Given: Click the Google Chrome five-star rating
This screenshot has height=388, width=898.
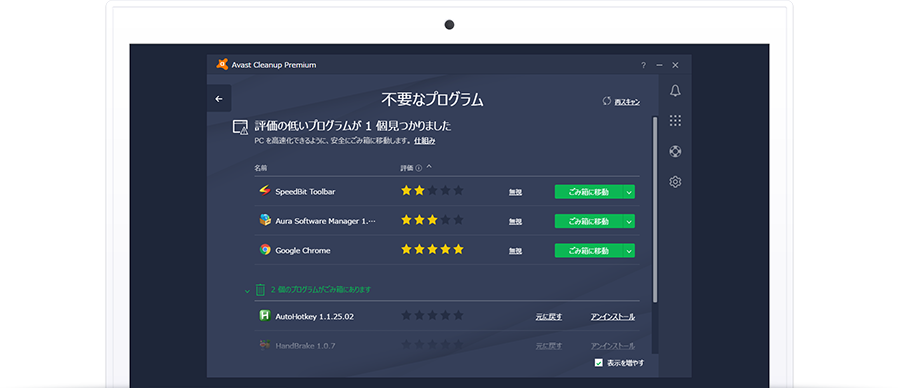Looking at the screenshot, I should pyautogui.click(x=432, y=249).
